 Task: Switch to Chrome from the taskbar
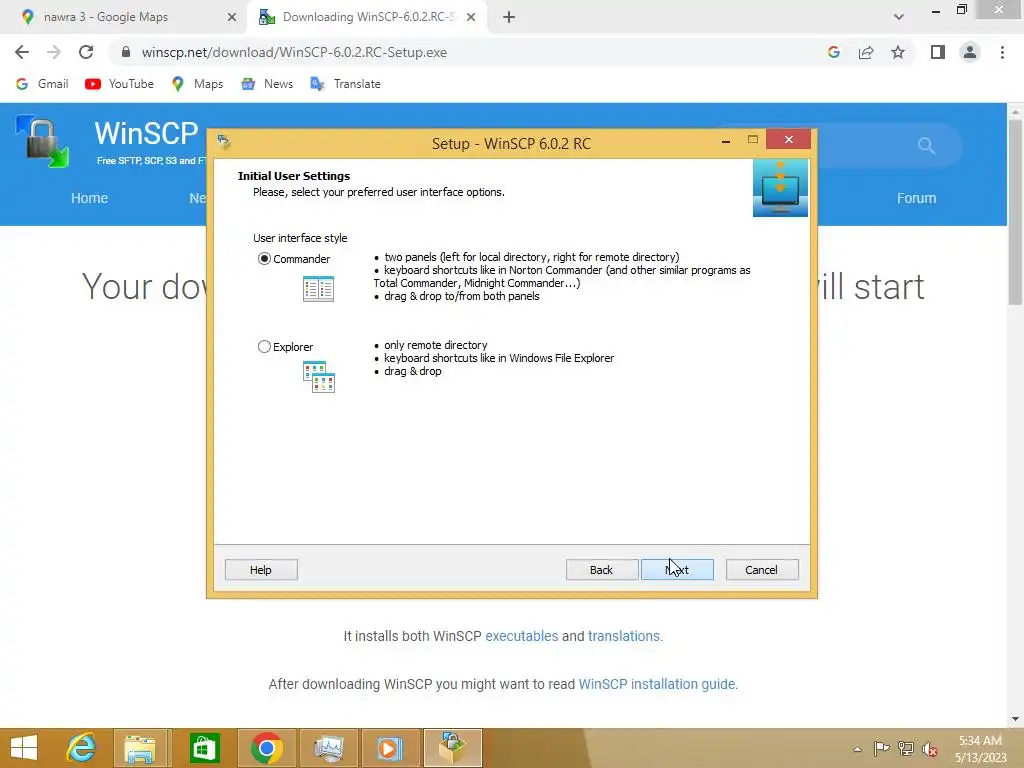pyautogui.click(x=266, y=748)
